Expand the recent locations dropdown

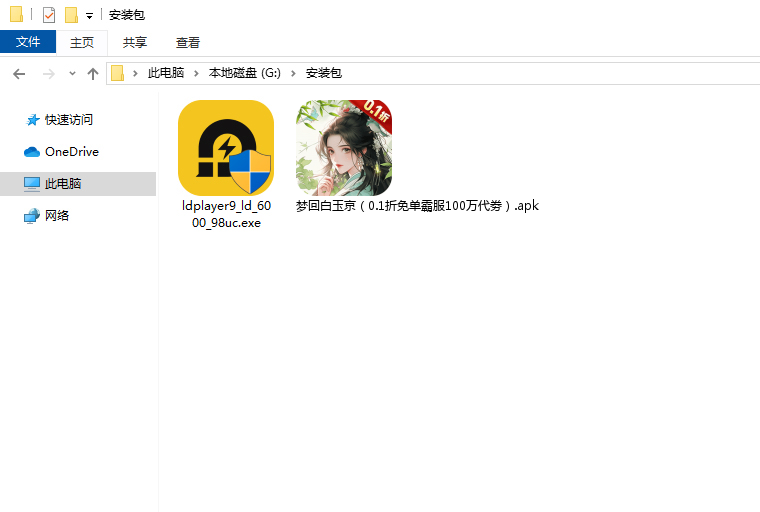pos(72,74)
